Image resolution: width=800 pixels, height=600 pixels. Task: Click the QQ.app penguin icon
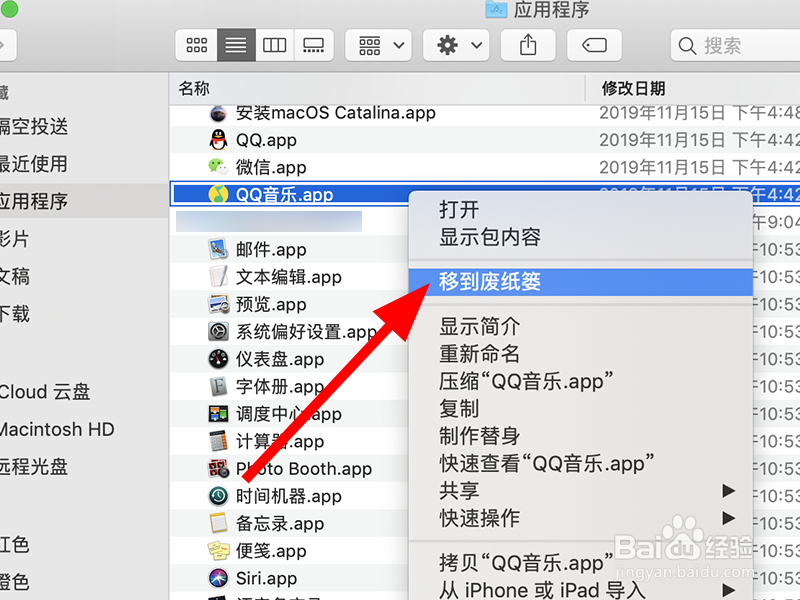pyautogui.click(x=218, y=140)
